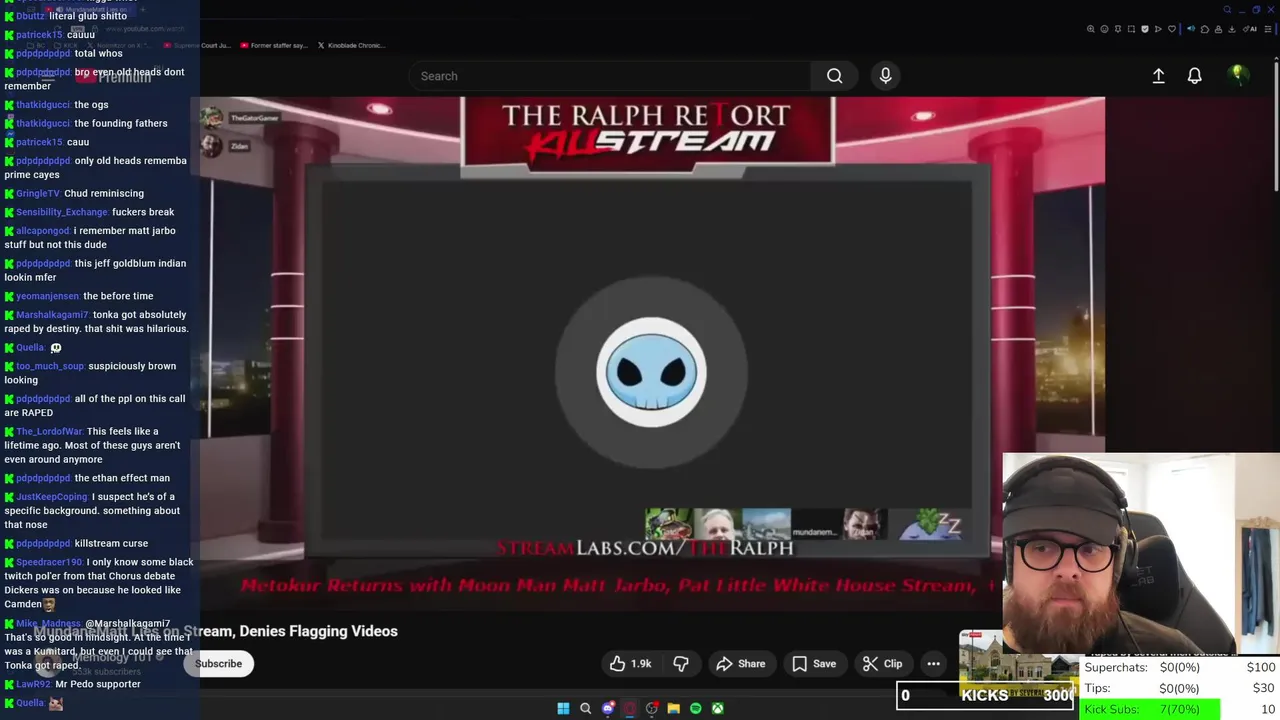Click the YouTube search magnifier button
The image size is (1280, 720).
click(834, 76)
